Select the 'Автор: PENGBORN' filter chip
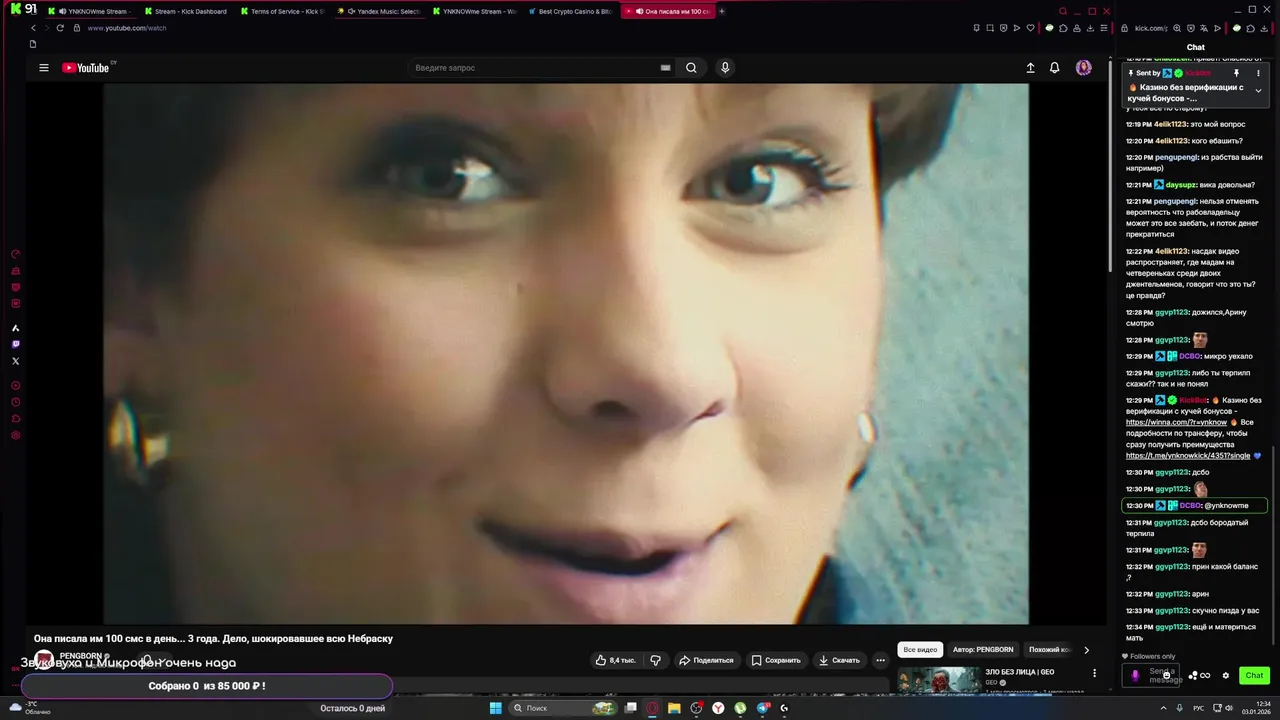The image size is (1280, 720). click(983, 650)
